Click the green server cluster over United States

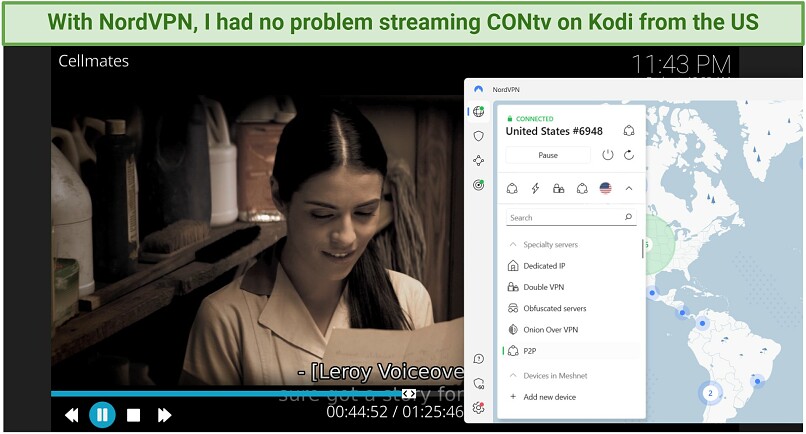point(660,245)
